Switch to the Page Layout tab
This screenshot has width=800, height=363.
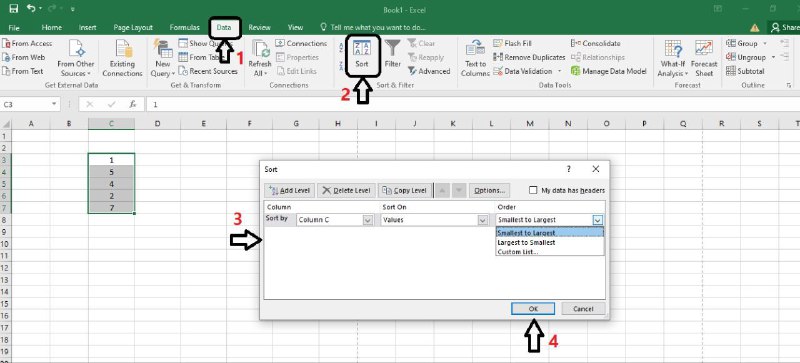click(x=133, y=28)
